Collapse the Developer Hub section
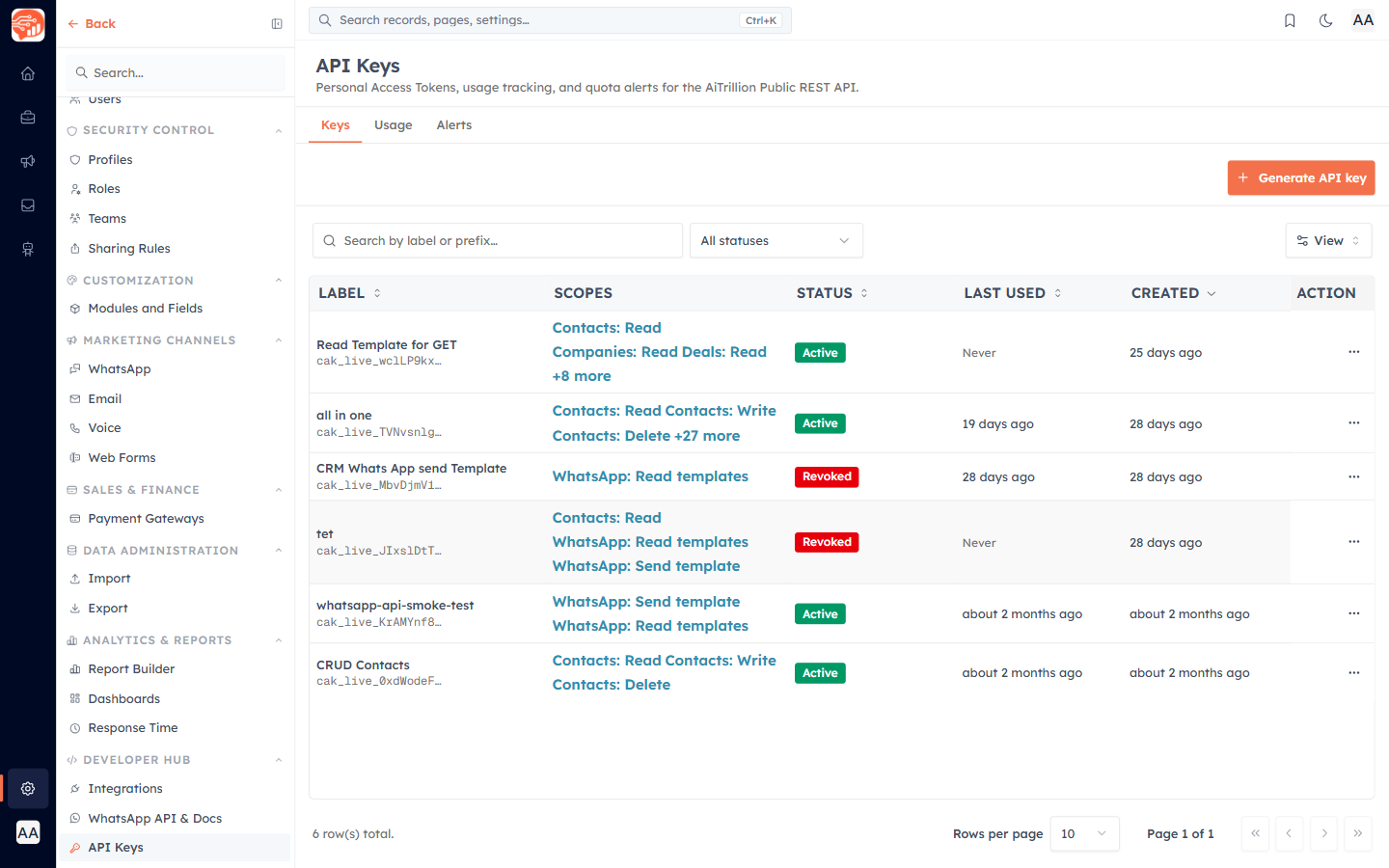Screen dimensions: 1389x868 [279, 760]
